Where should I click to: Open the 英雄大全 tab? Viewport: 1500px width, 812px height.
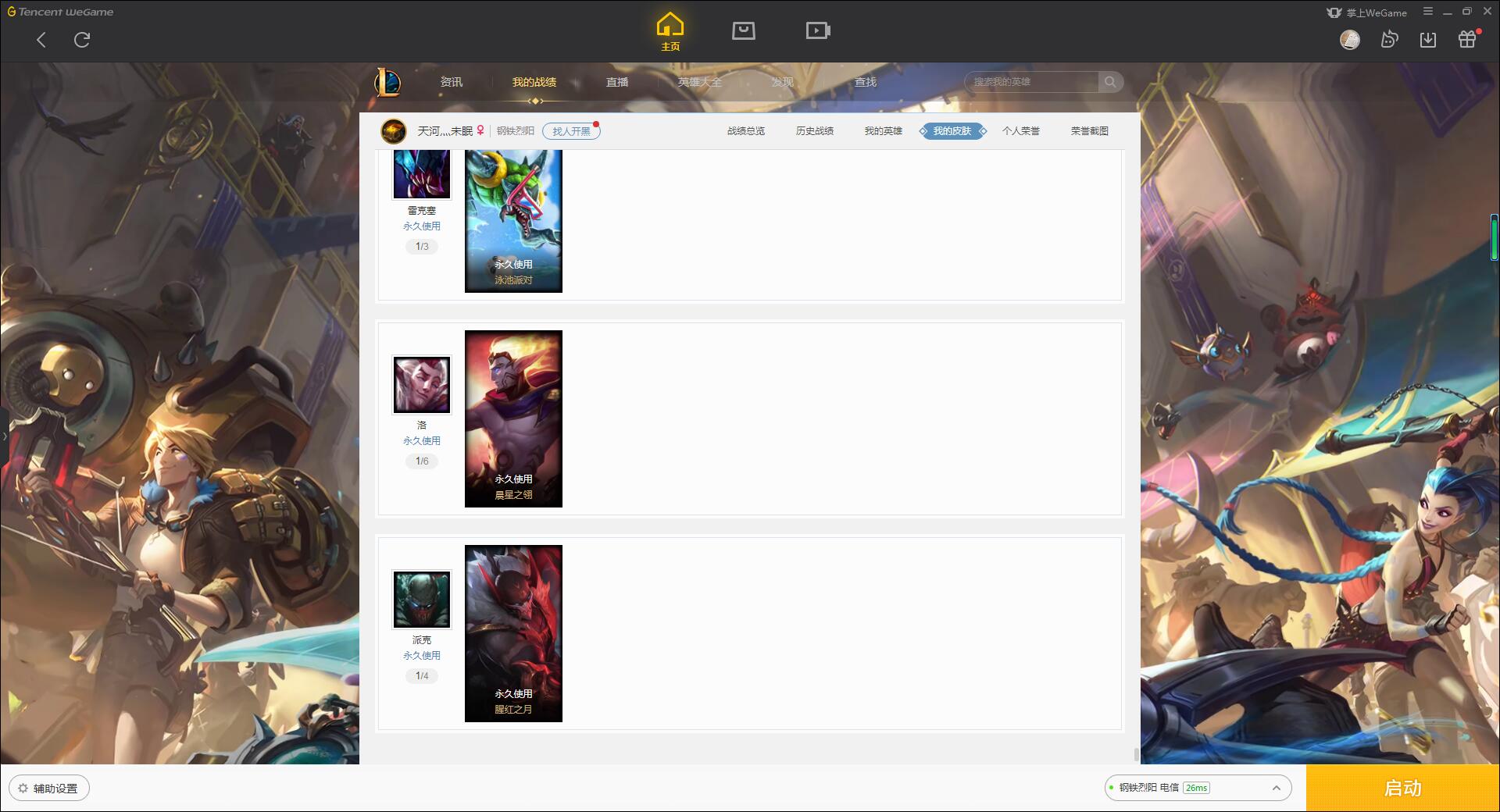click(700, 82)
